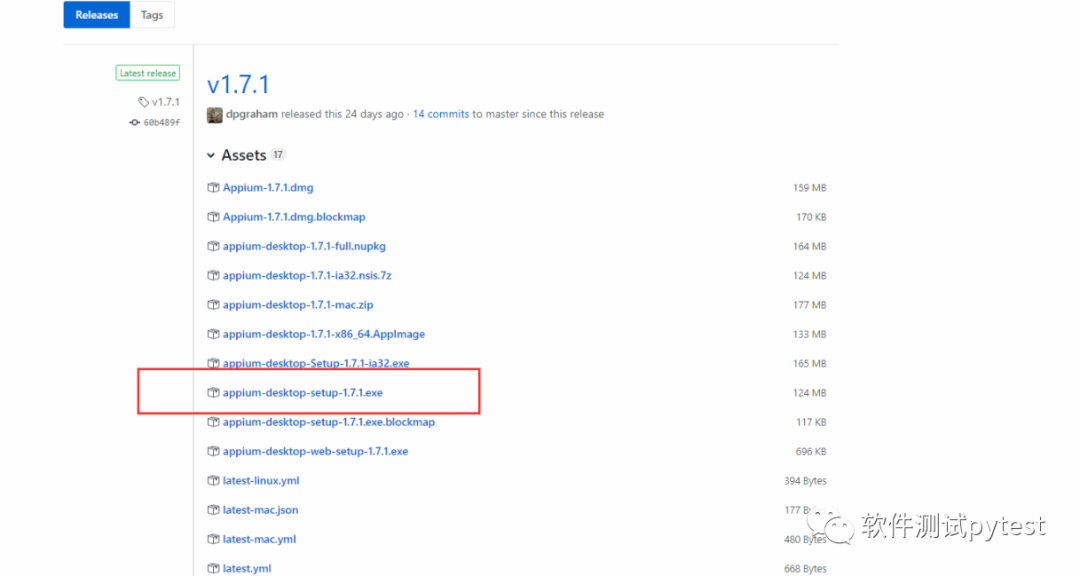The width and height of the screenshot is (1080, 576).
Task: Click the 164 MB size text
Action: tap(809, 247)
